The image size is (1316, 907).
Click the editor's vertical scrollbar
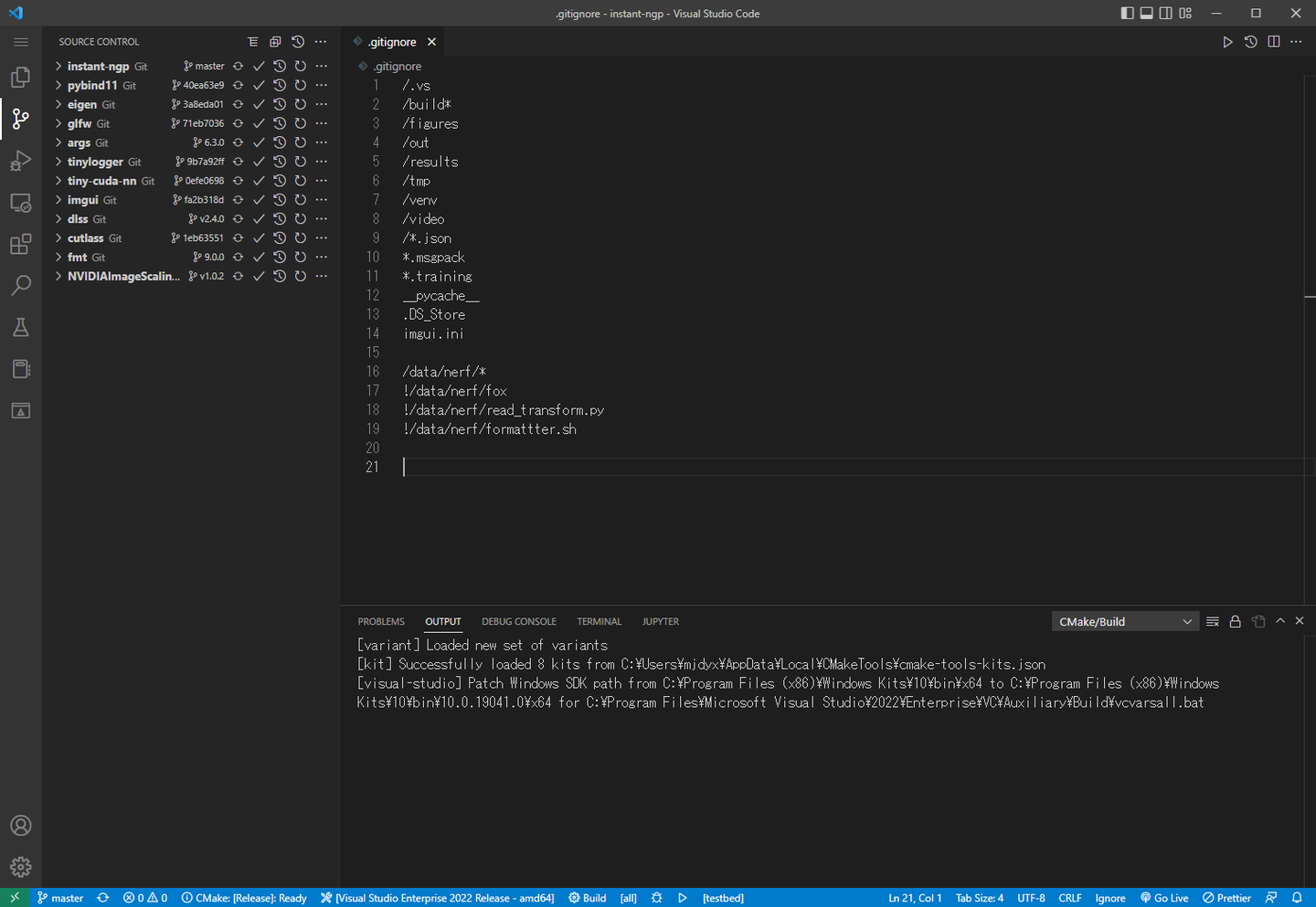(x=1309, y=297)
